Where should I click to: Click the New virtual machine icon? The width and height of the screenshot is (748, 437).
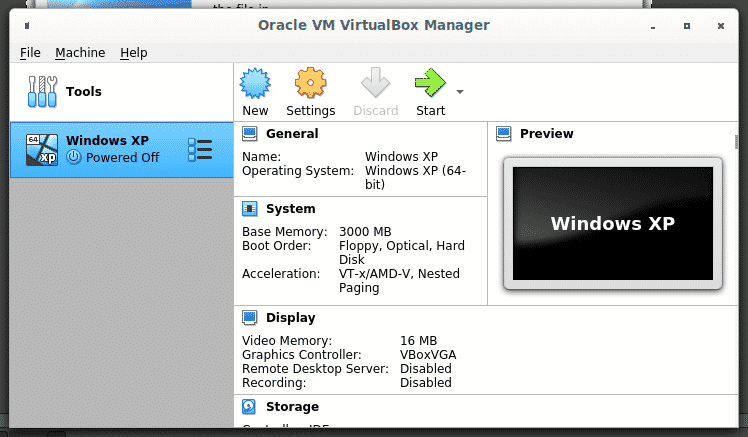pos(255,84)
